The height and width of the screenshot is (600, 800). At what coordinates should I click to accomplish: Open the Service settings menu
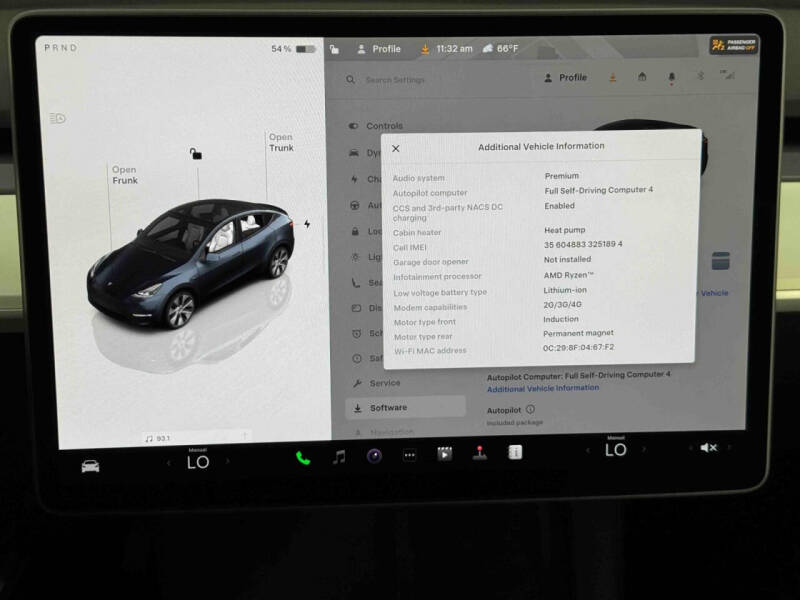[x=378, y=383]
